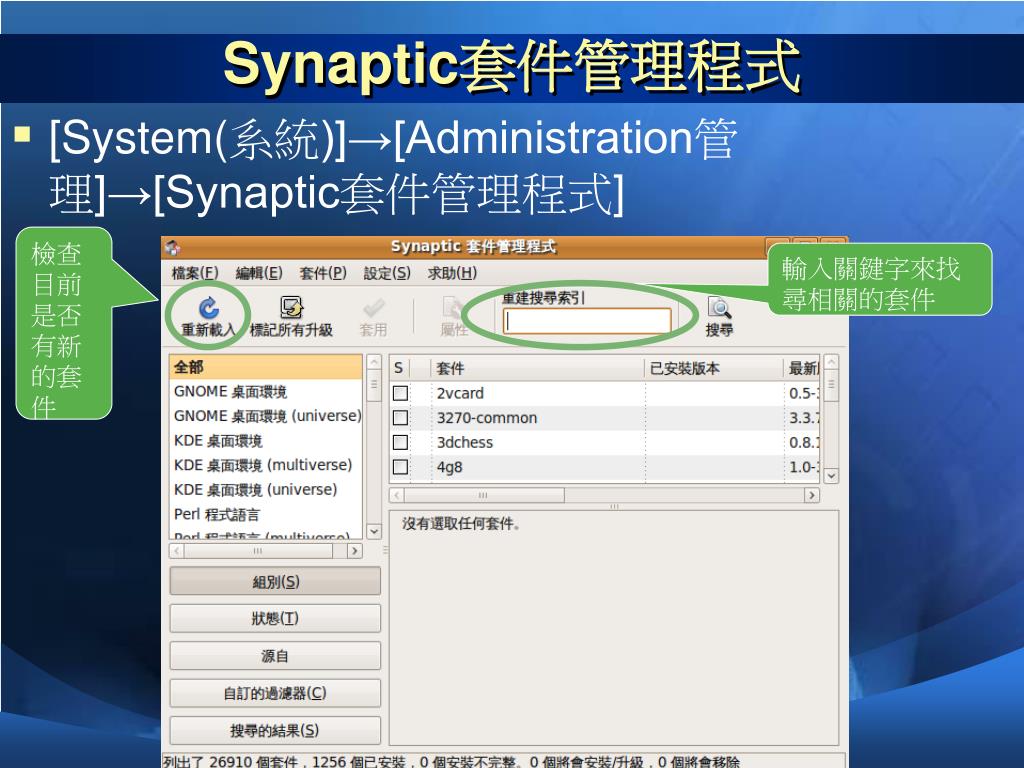The height and width of the screenshot is (768, 1024).
Task: Click the Synaptic window title bar icon
Action: pyautogui.click(x=172, y=248)
